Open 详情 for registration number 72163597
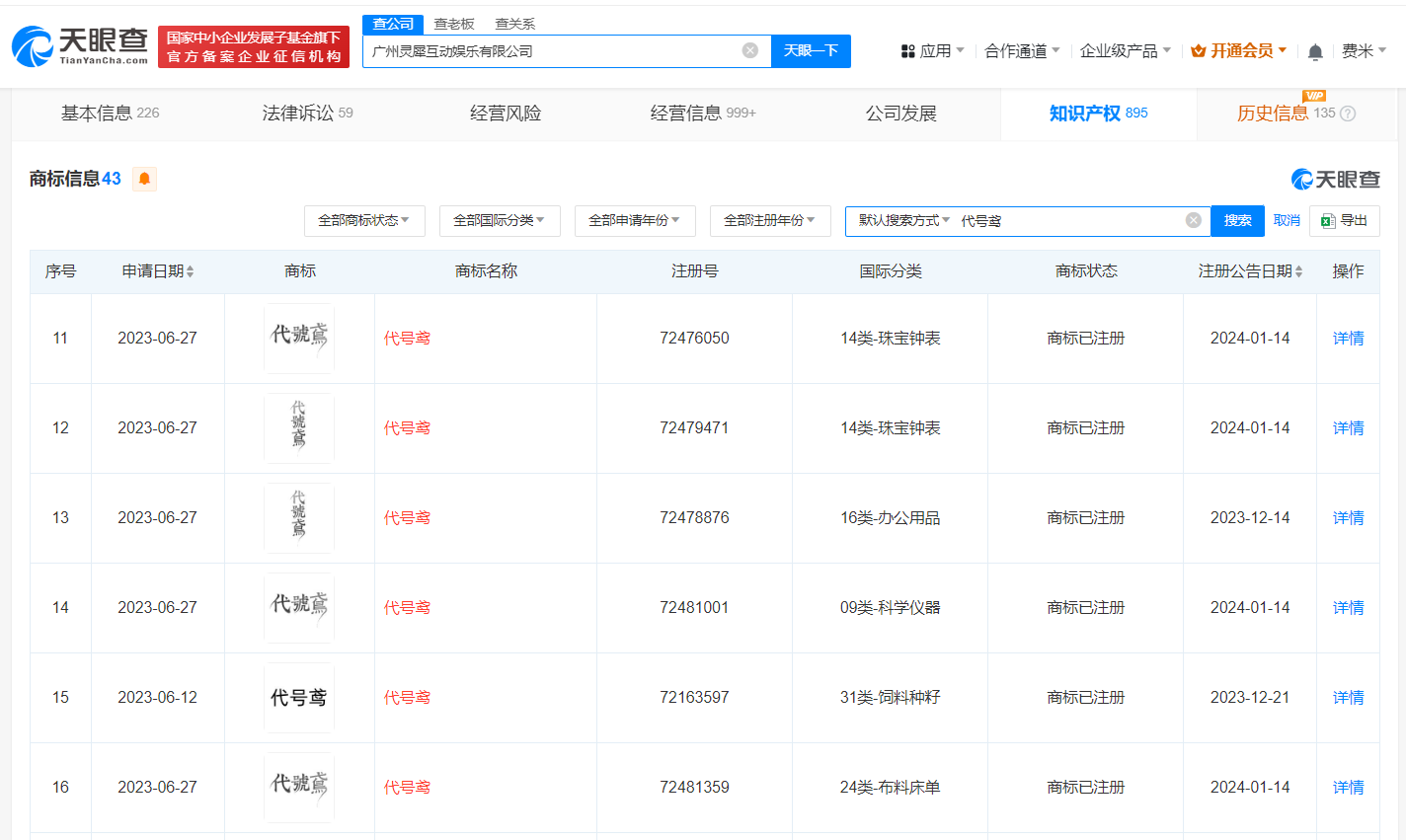 (1348, 697)
